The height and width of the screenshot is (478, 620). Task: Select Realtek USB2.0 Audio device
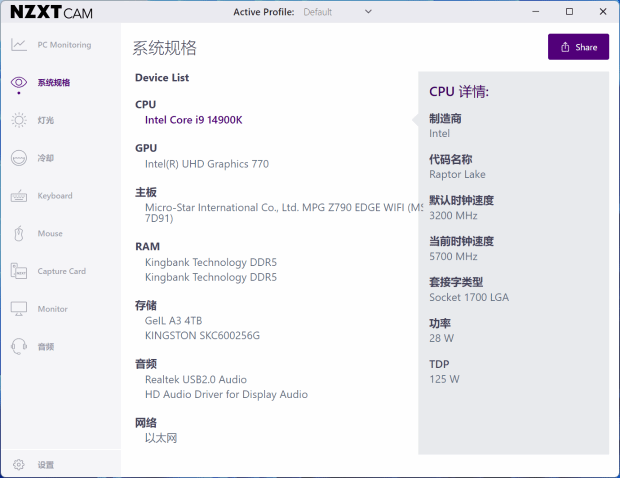pyautogui.click(x=196, y=380)
